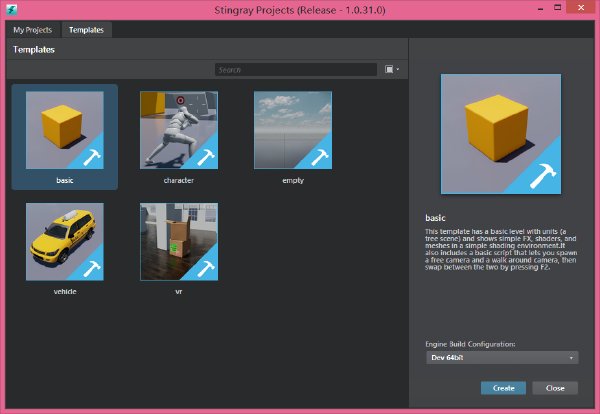Click the large basic preview image
Image resolution: width=600 pixels, height=414 pixels.
(501, 134)
